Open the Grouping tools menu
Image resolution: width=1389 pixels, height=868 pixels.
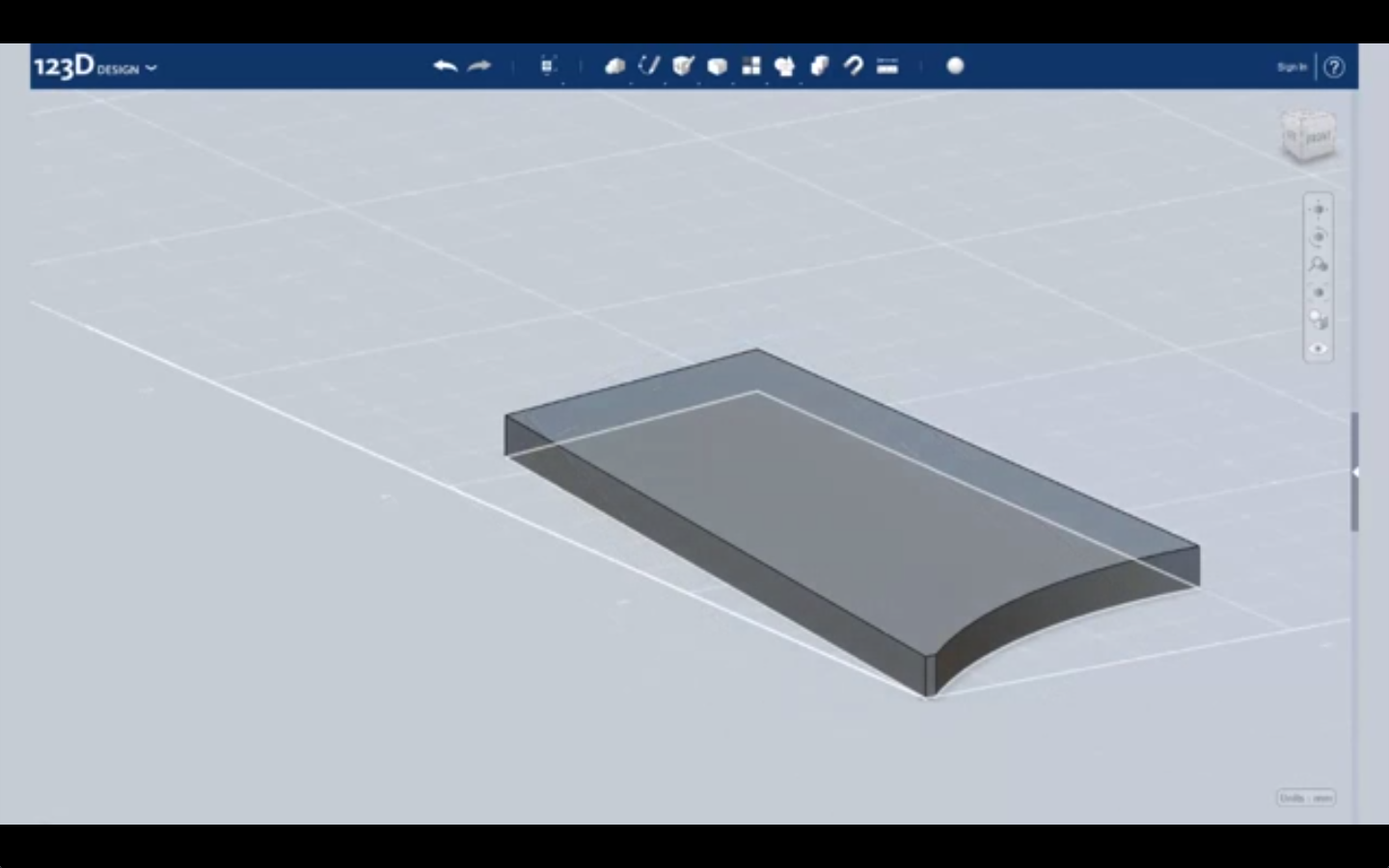785,66
